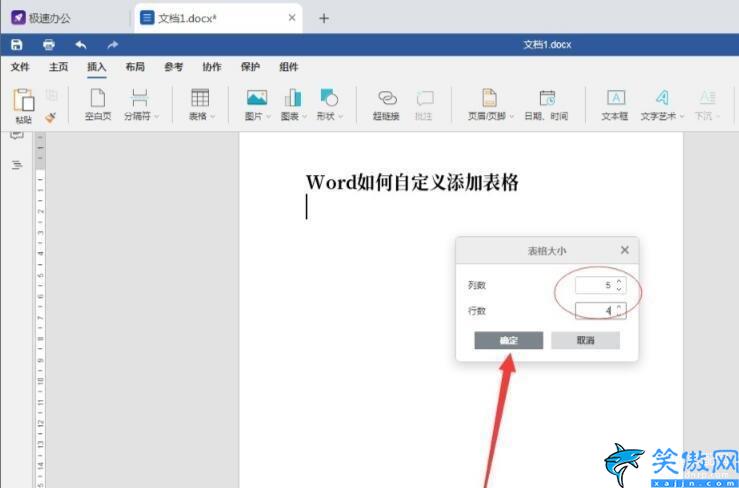Click the Print icon in the quick toolbar
739x488 pixels.
[49, 45]
